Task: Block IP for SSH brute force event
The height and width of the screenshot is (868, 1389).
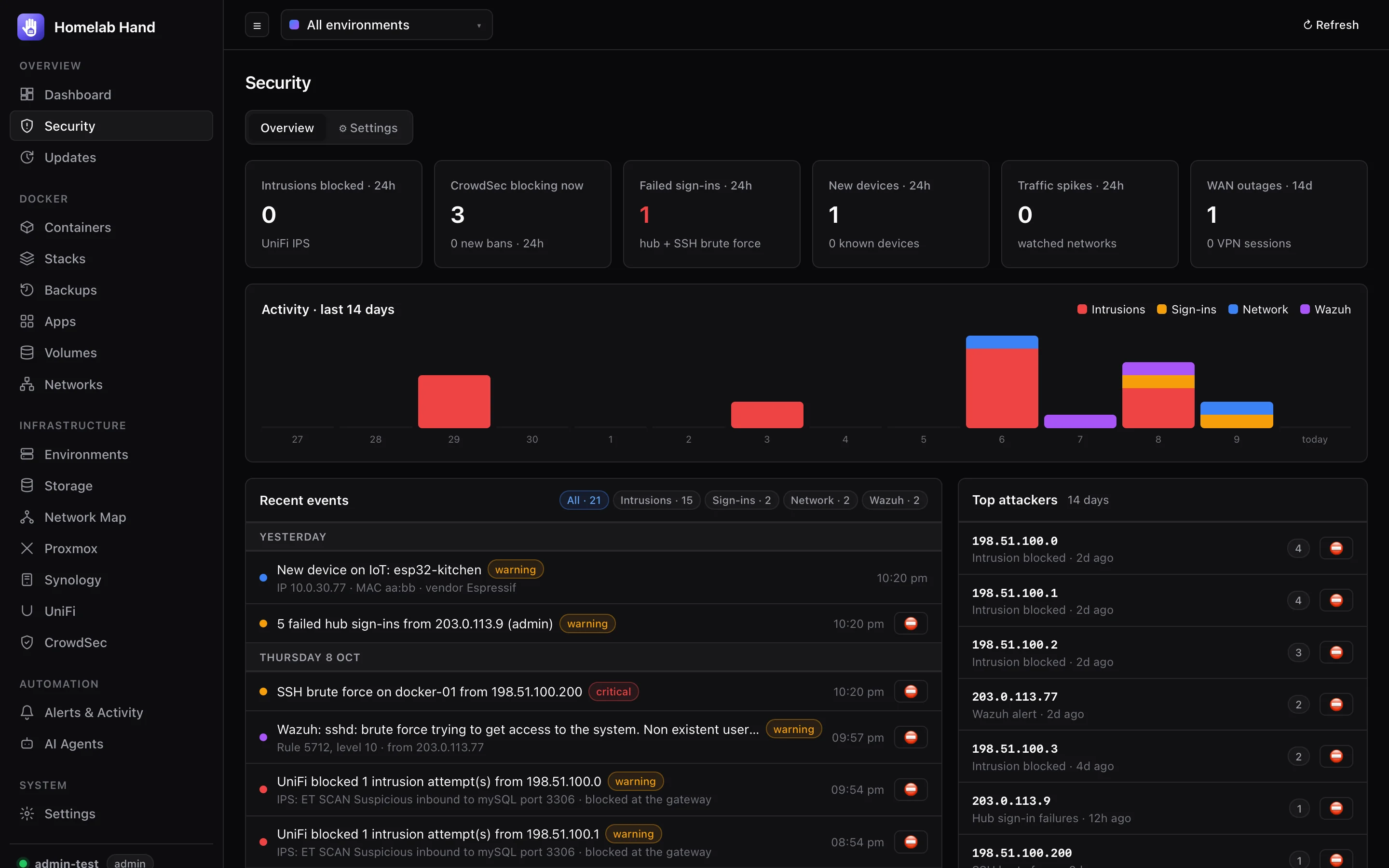Action: [x=910, y=691]
